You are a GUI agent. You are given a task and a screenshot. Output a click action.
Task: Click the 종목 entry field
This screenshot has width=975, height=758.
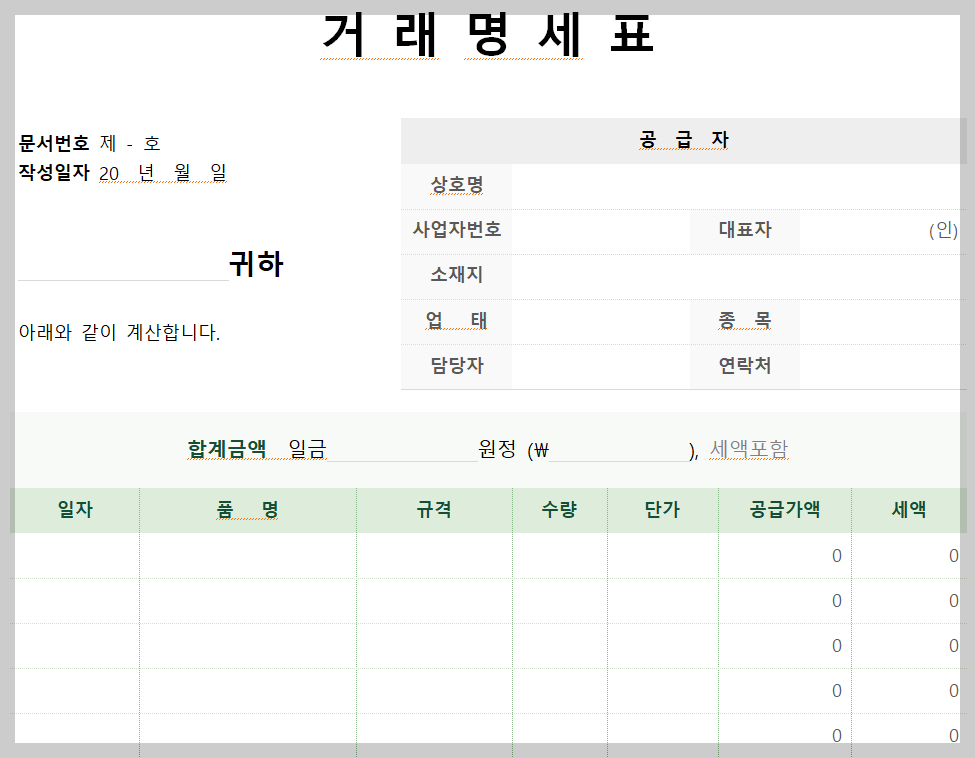coord(880,321)
